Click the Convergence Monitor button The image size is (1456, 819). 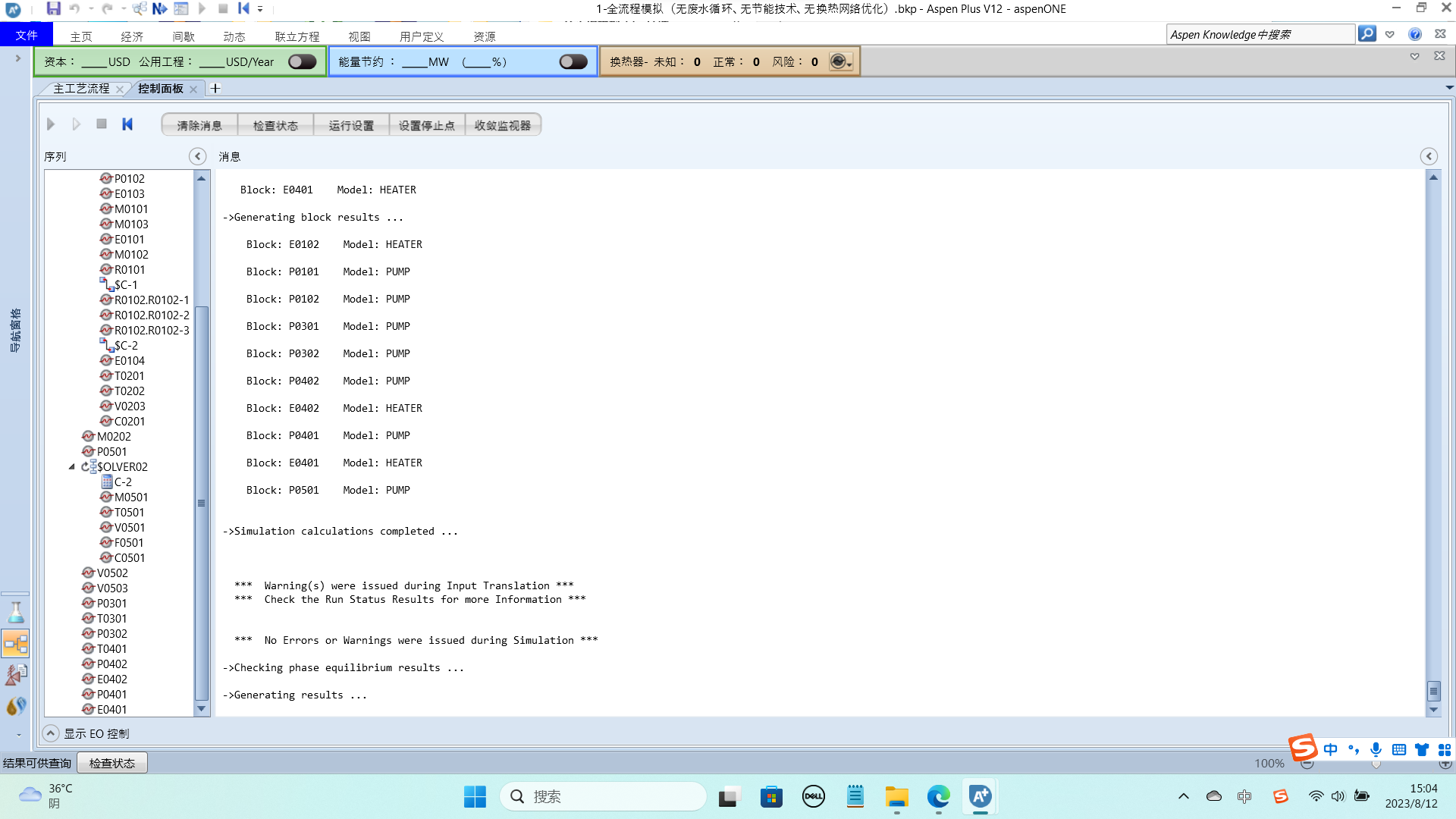pos(502,125)
